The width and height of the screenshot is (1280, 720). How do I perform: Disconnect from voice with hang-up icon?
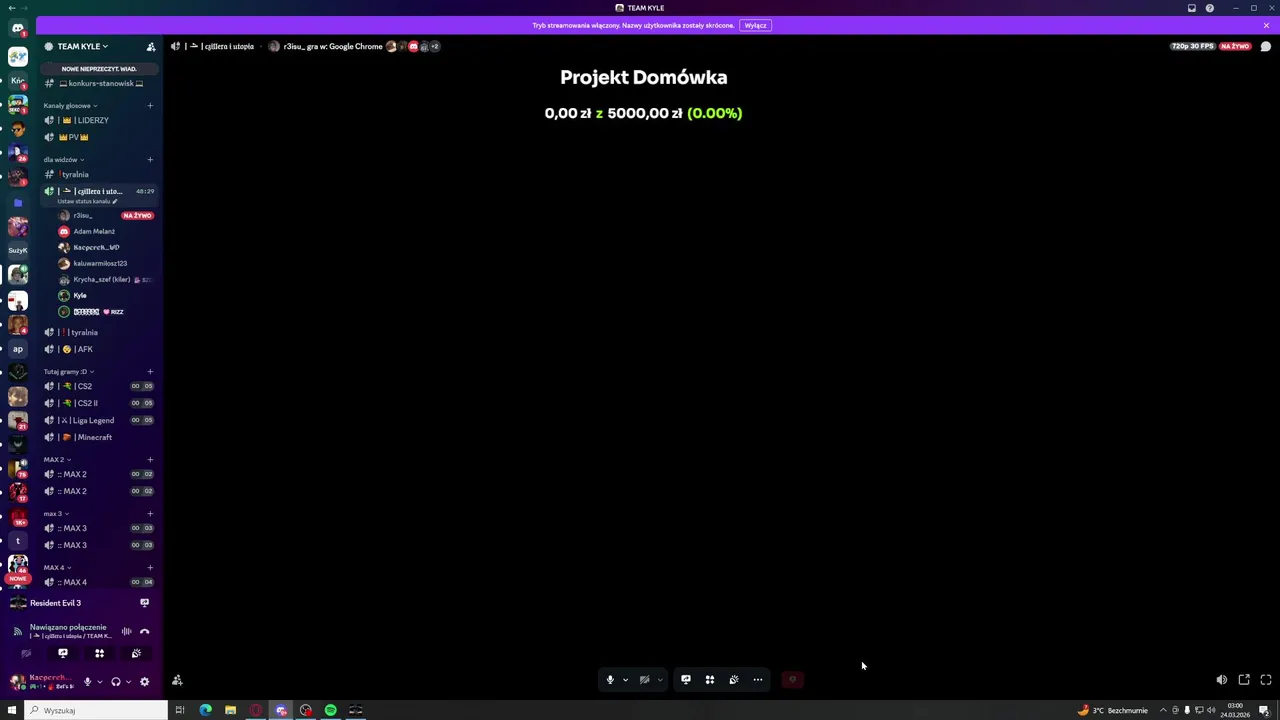pyautogui.click(x=144, y=631)
